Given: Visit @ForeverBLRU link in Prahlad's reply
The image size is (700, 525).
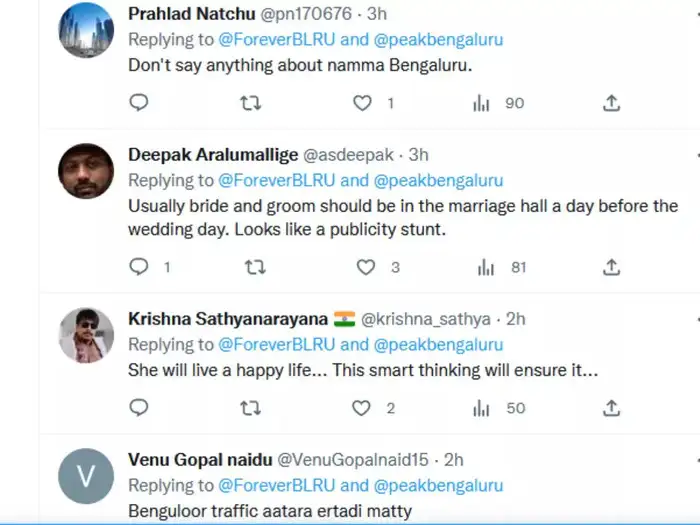Looking at the screenshot, I should click(276, 40).
